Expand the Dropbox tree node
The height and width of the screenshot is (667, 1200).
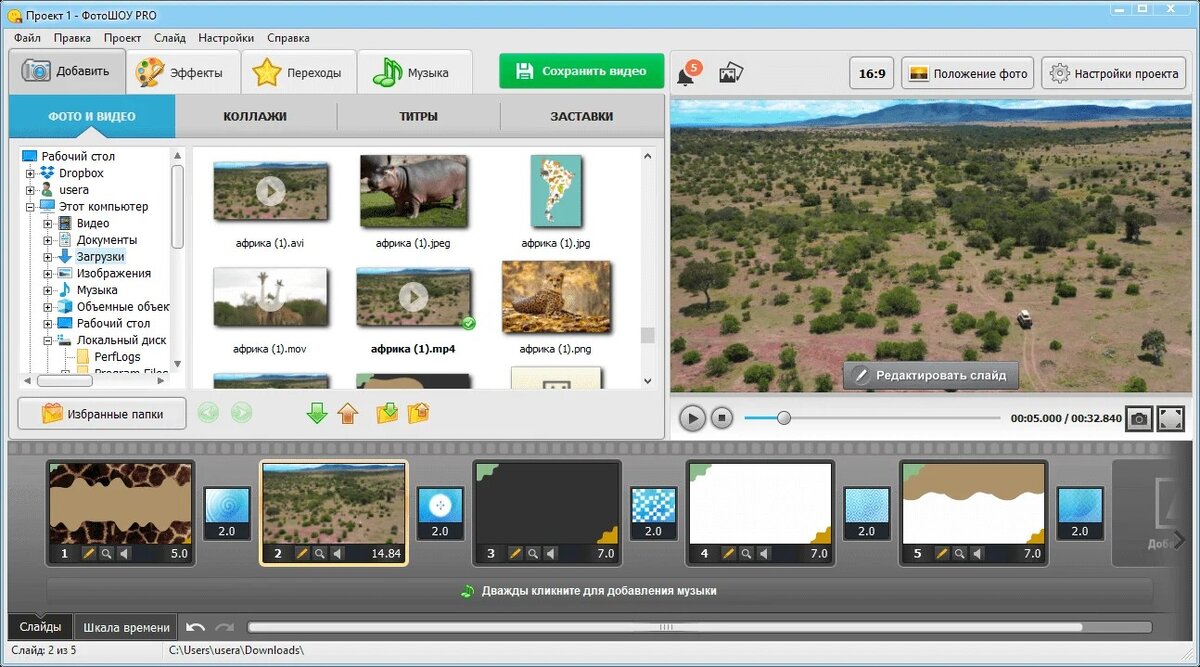point(30,173)
